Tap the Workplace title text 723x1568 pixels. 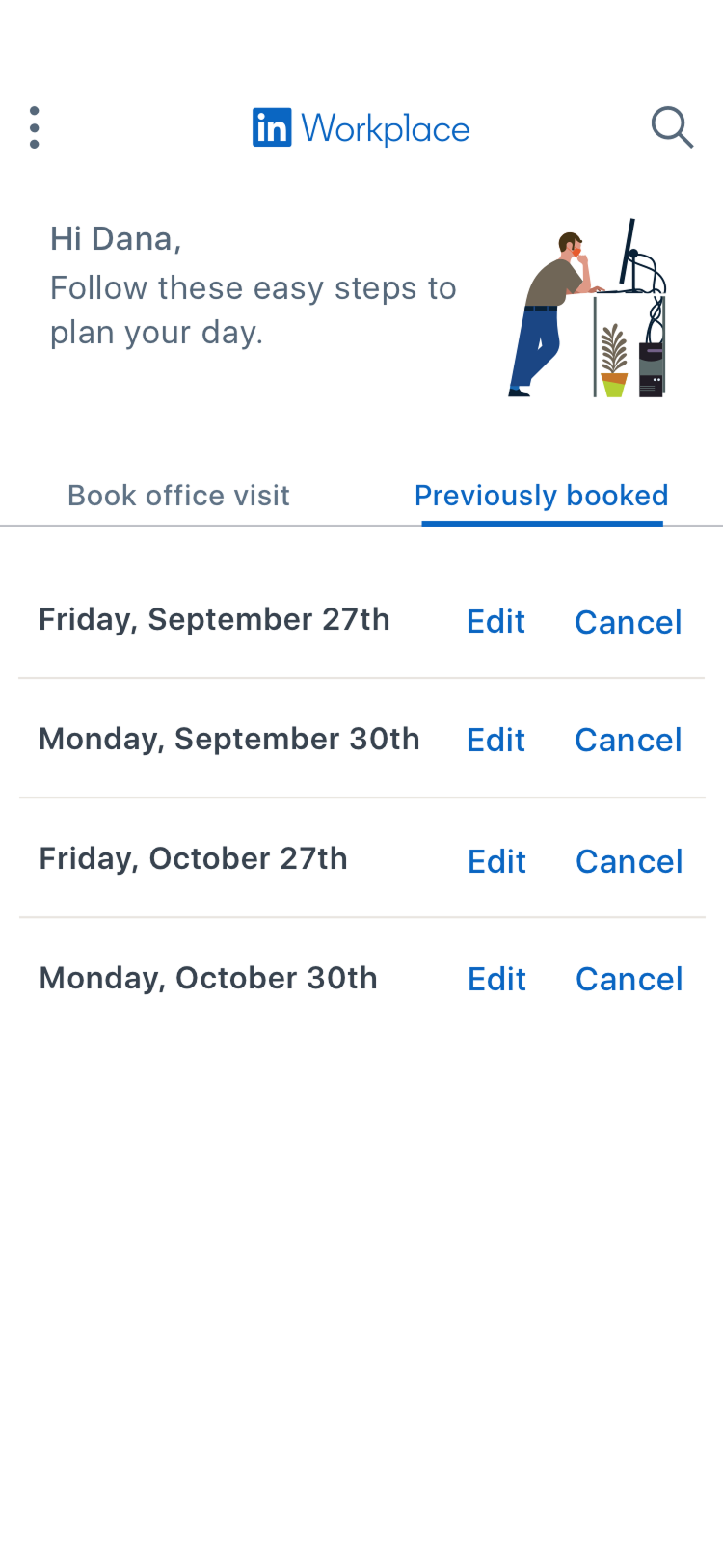click(386, 128)
